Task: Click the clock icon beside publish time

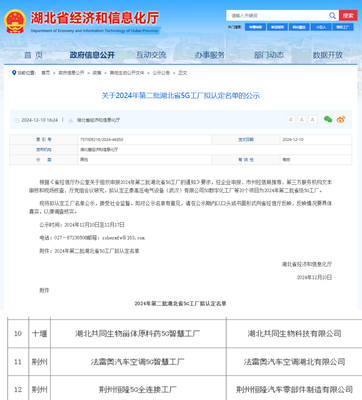Action: [16, 120]
